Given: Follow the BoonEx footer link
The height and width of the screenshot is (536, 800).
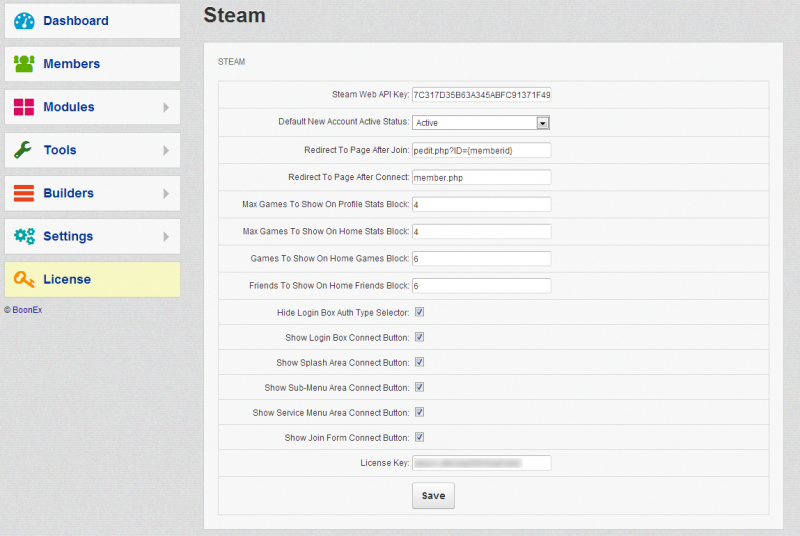Looking at the screenshot, I should pos(27,310).
